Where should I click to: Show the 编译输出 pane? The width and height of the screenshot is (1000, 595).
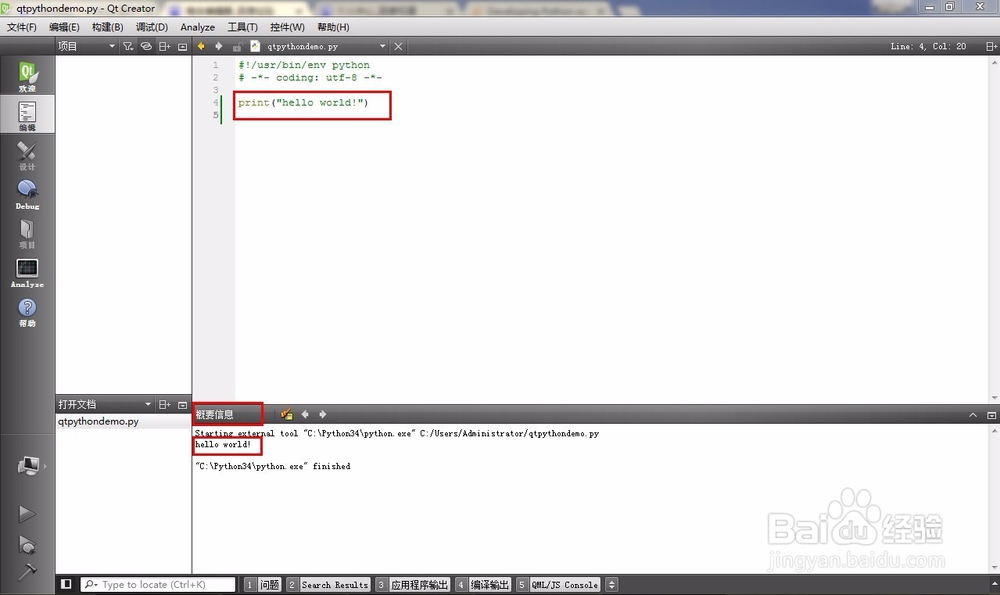pyautogui.click(x=483, y=584)
